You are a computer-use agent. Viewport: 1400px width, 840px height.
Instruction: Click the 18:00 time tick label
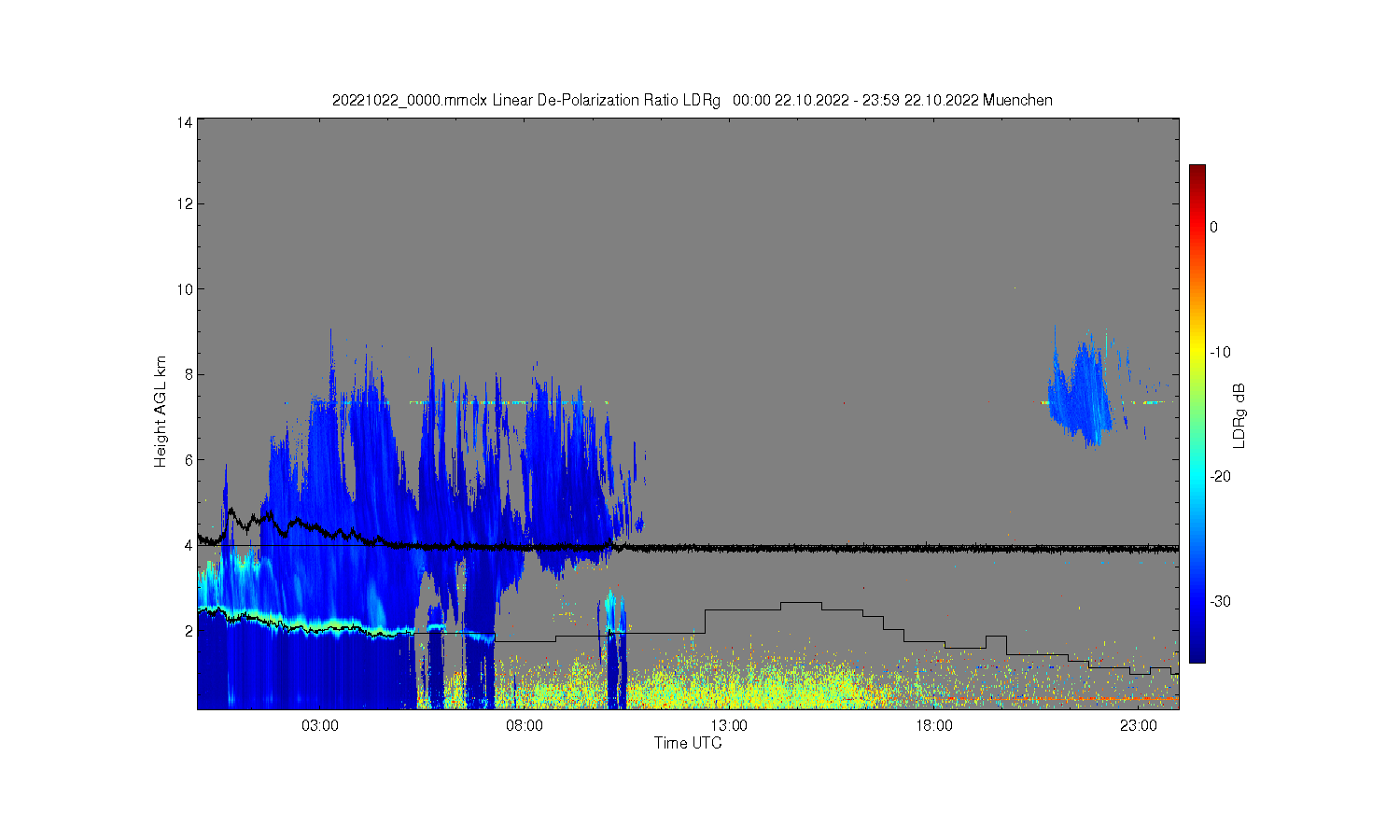click(933, 725)
